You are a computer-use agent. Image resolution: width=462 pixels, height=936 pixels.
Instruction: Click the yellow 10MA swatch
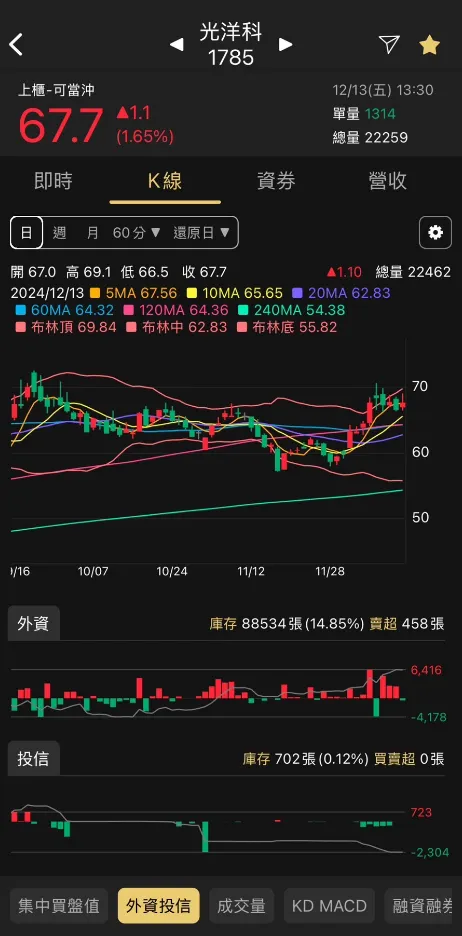coord(193,293)
